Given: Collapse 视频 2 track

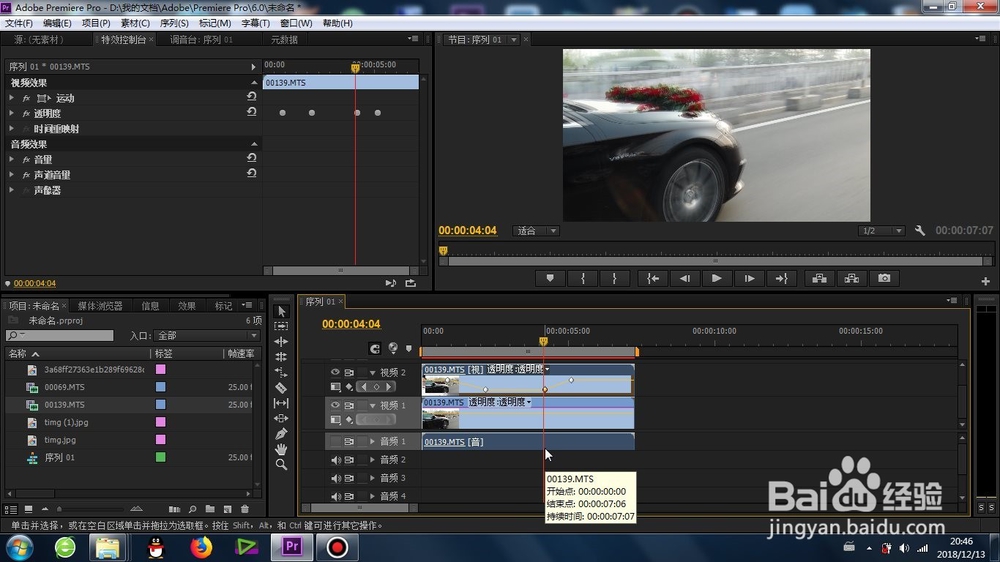Looking at the screenshot, I should [x=372, y=373].
